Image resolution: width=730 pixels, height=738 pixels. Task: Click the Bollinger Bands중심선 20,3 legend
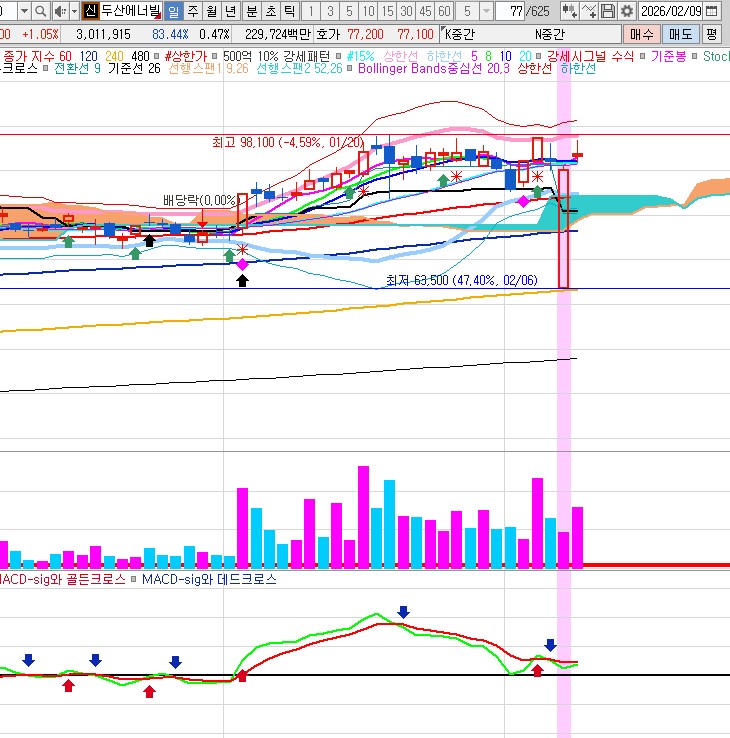click(433, 69)
